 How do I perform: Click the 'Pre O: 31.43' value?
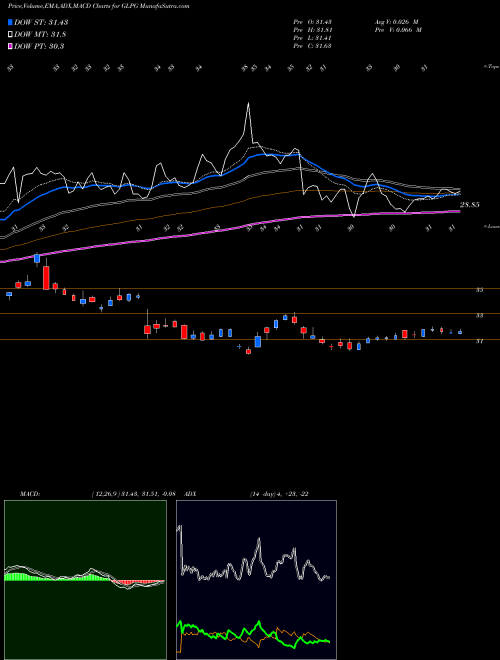coord(312,22)
